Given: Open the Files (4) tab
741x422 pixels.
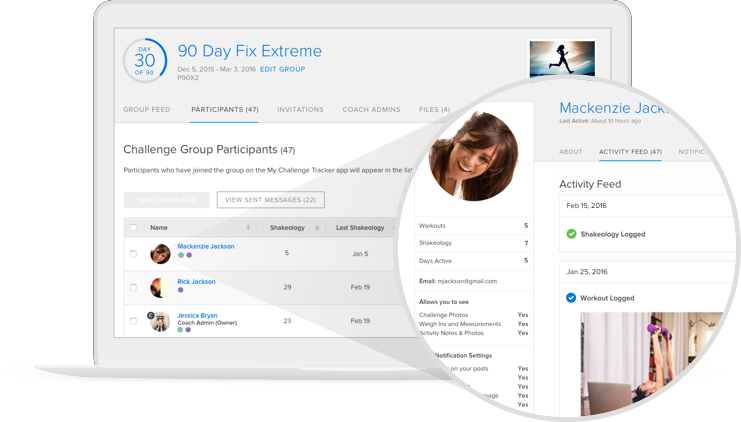Looking at the screenshot, I should click(x=434, y=110).
